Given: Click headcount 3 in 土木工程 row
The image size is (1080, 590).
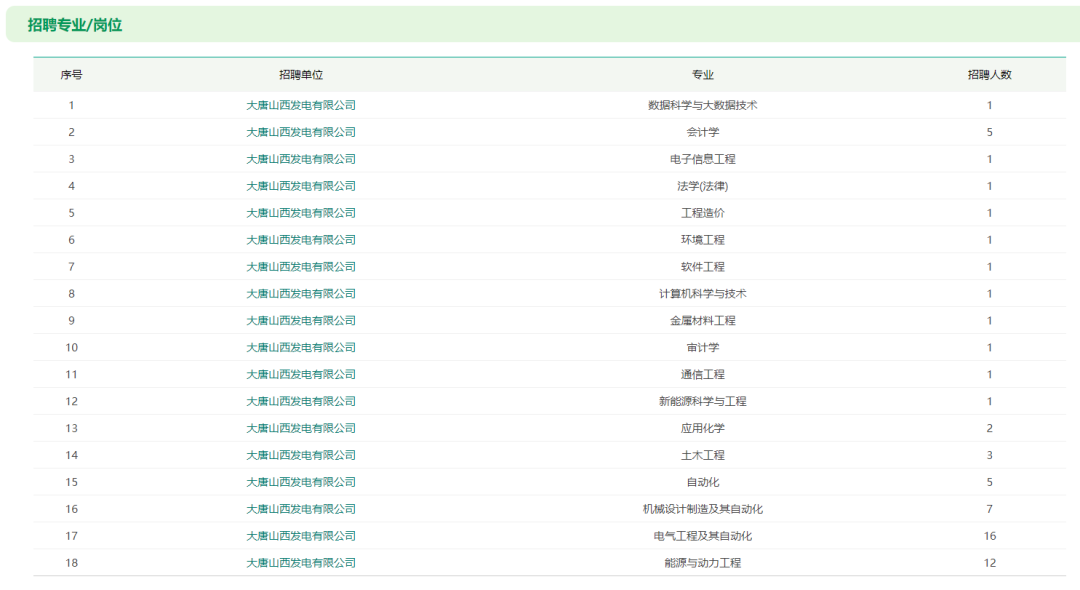Looking at the screenshot, I should coord(990,454).
